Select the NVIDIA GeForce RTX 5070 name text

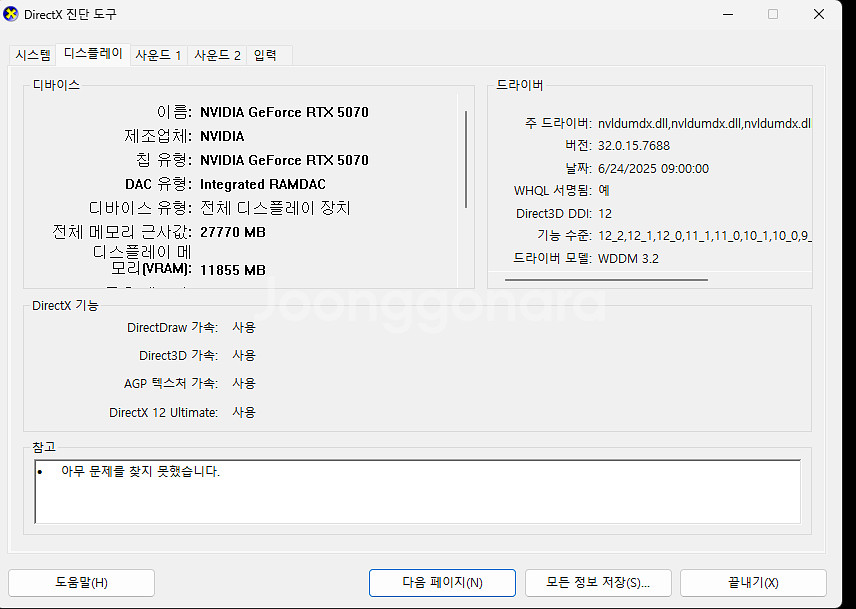click(x=284, y=112)
